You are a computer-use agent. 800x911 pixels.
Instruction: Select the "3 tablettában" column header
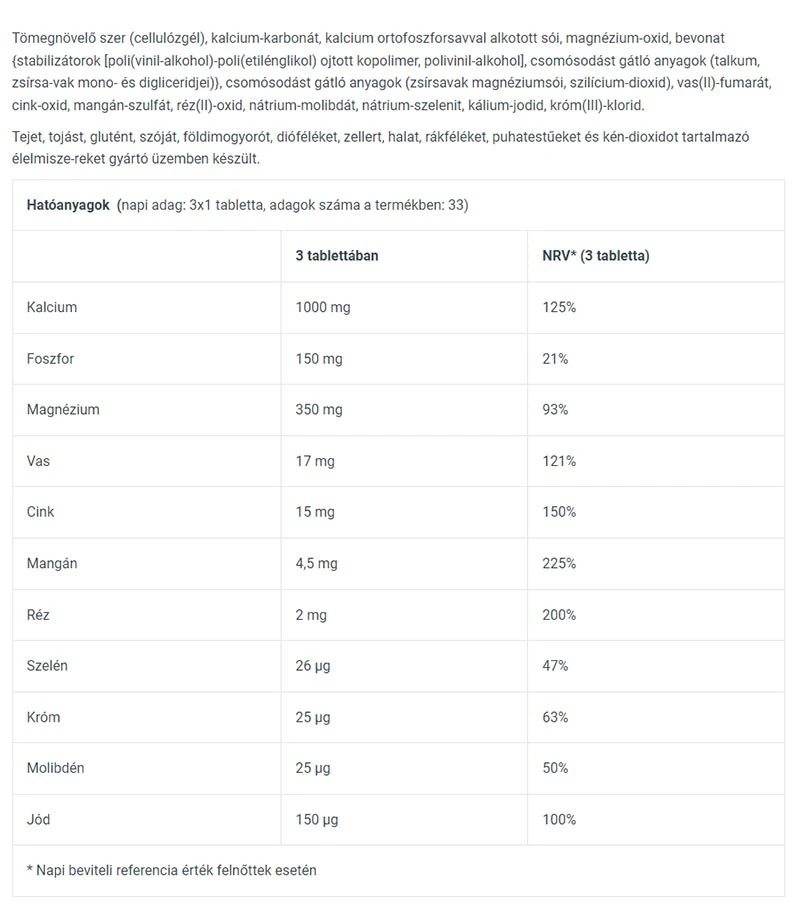[x=336, y=256]
